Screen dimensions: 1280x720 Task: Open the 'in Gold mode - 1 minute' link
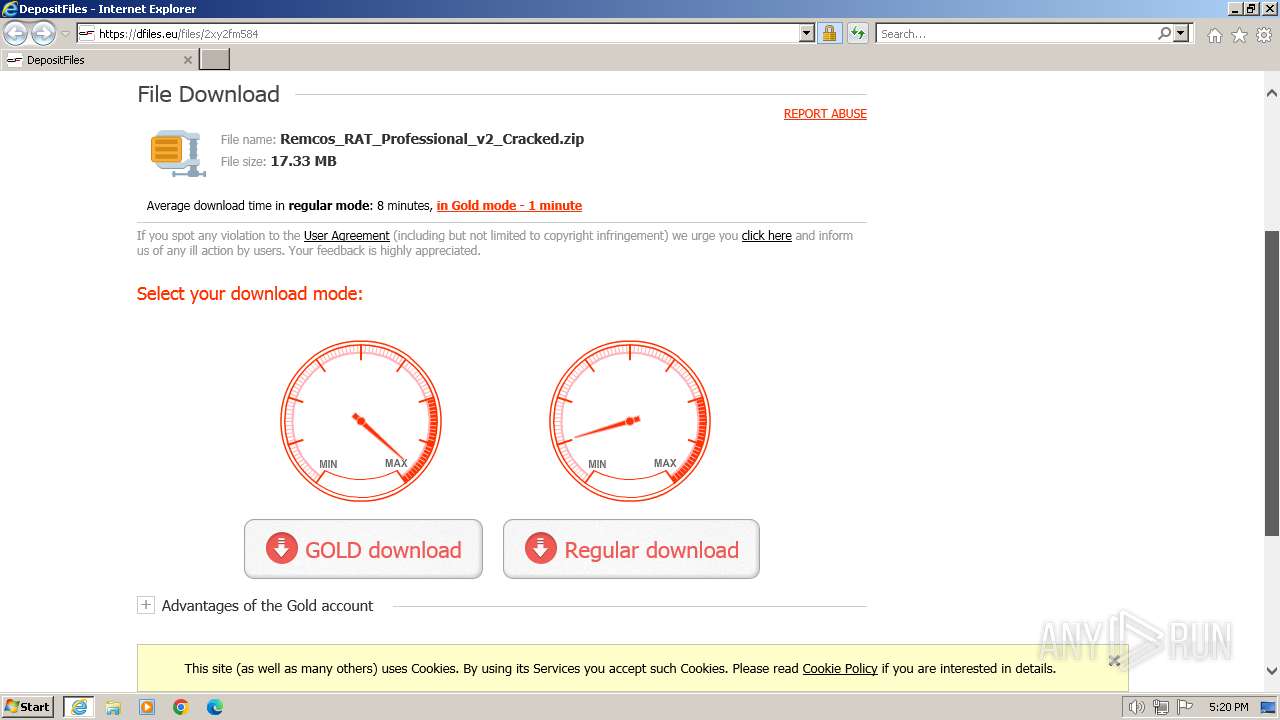click(x=509, y=206)
